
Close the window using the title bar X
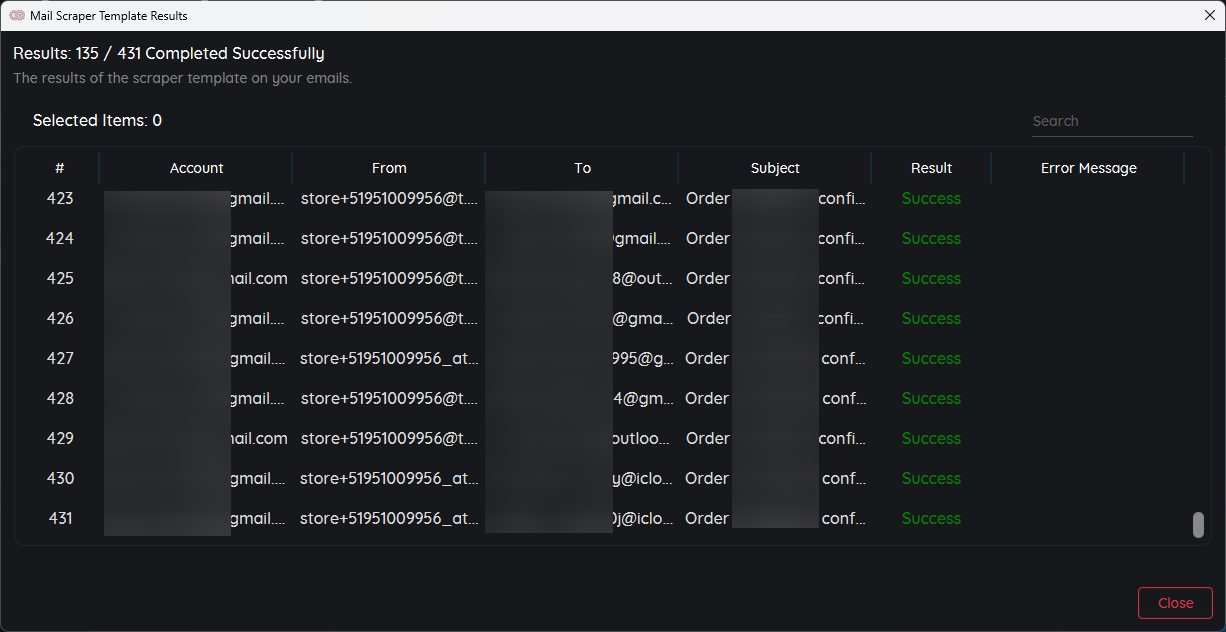[1209, 15]
